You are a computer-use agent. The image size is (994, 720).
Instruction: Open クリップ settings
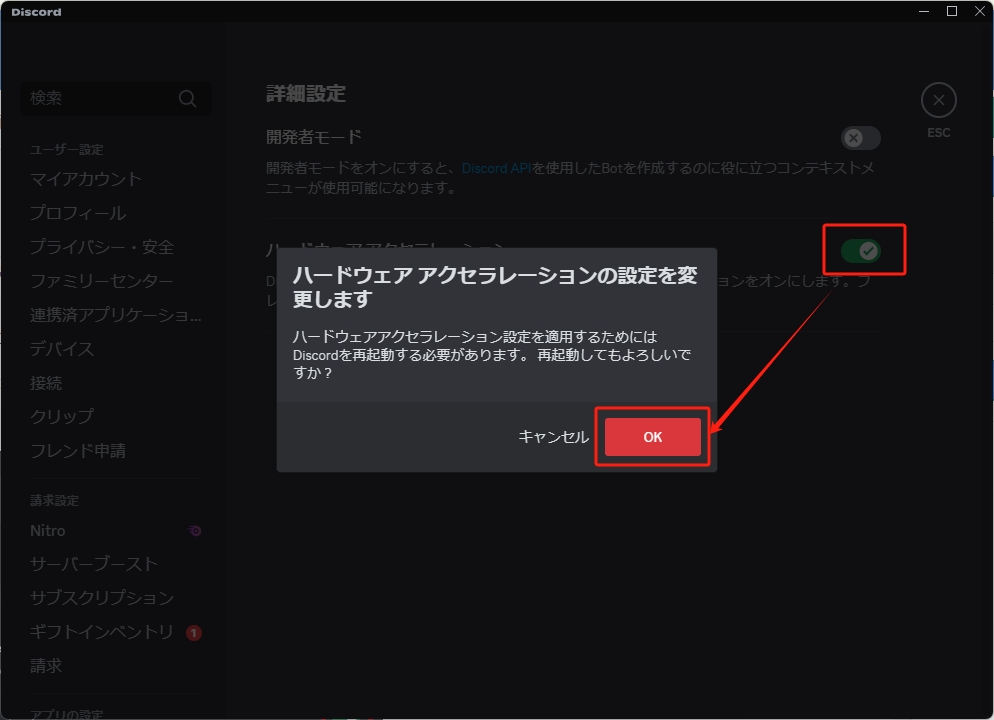pos(62,416)
